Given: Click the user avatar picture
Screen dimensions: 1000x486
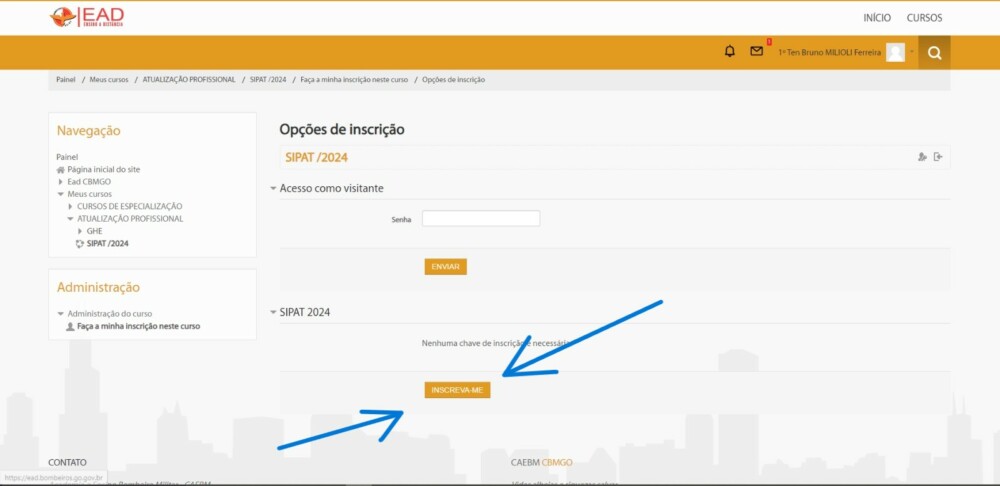Looking at the screenshot, I should 895,53.
